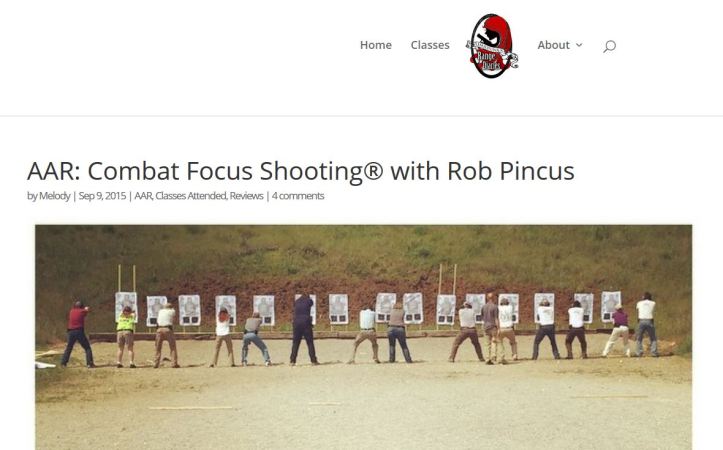Go to the Home page
The width and height of the screenshot is (723, 450).
[376, 45]
